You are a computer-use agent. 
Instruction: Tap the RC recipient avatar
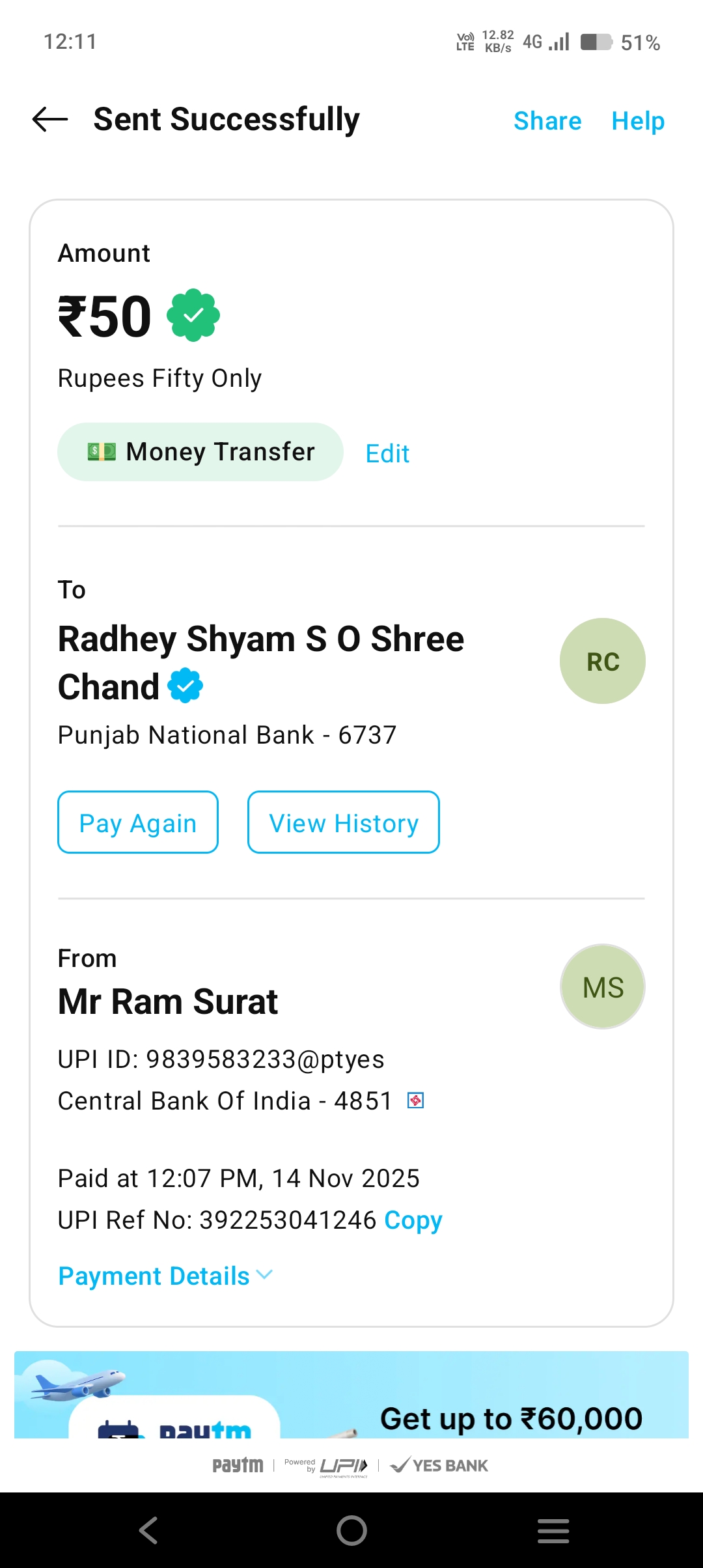(x=602, y=661)
